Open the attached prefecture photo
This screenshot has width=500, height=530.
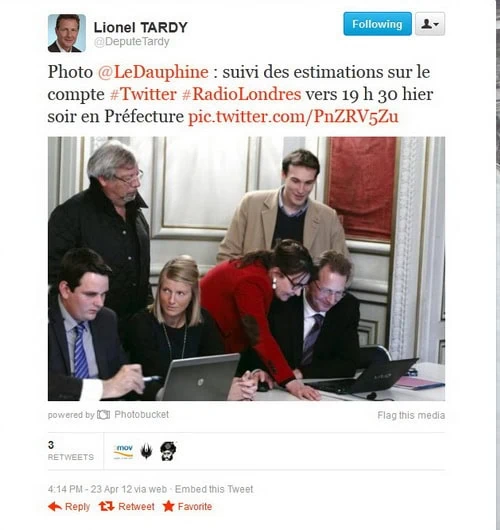click(246, 269)
